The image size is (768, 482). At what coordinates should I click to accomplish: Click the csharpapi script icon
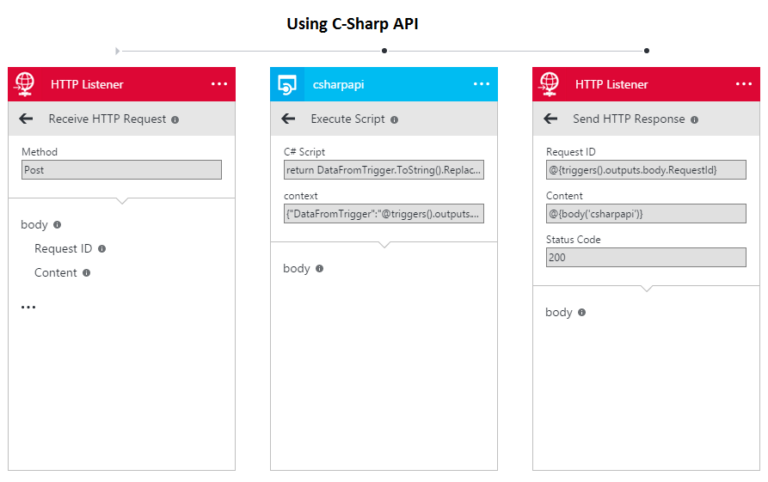pyautogui.click(x=287, y=84)
